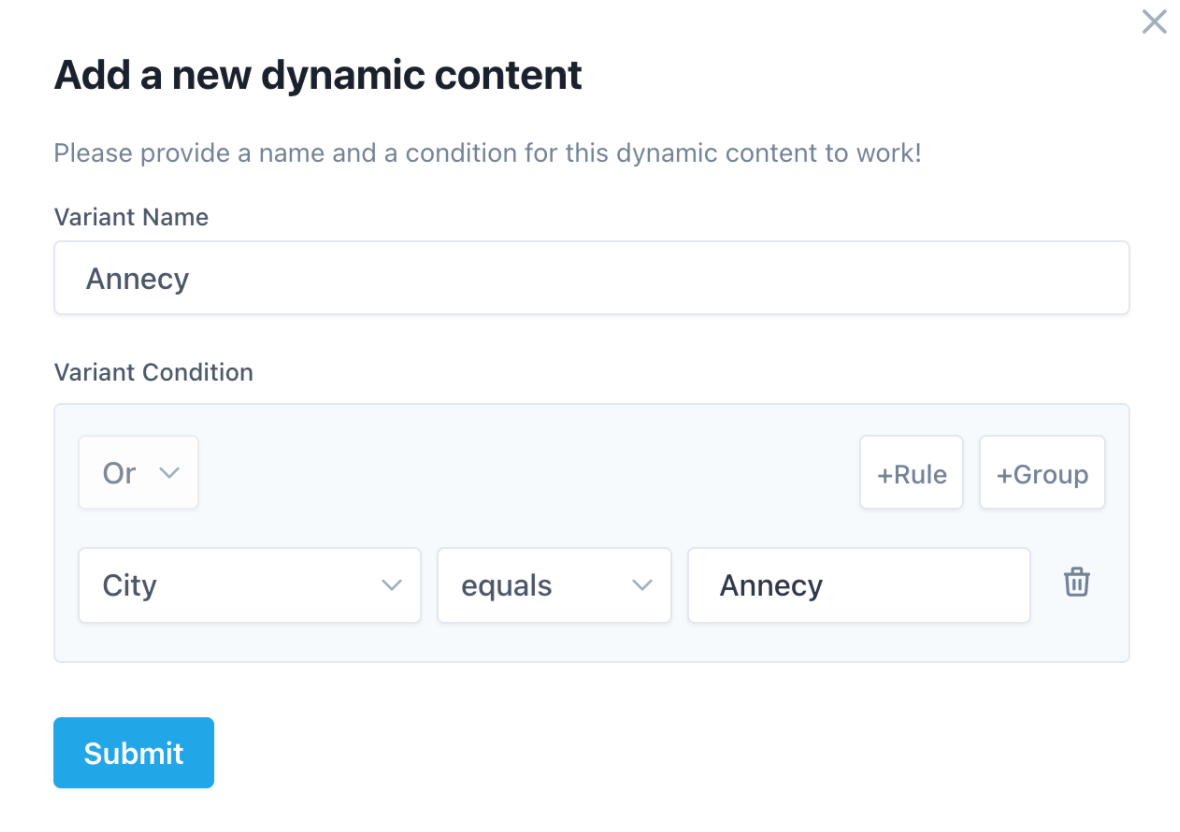Expand the equals operator dropdown
Screen dimensions: 1180x832
(554, 586)
